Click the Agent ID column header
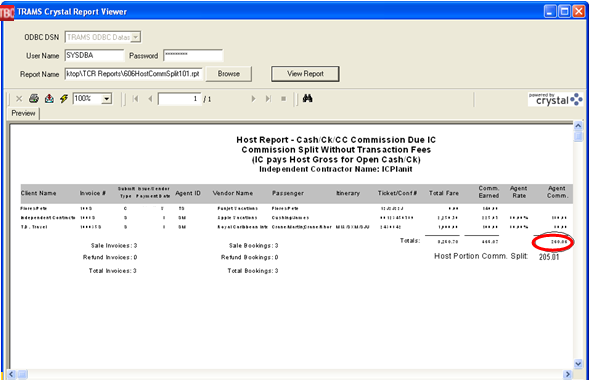This screenshot has height=380, width=591. [x=188, y=193]
